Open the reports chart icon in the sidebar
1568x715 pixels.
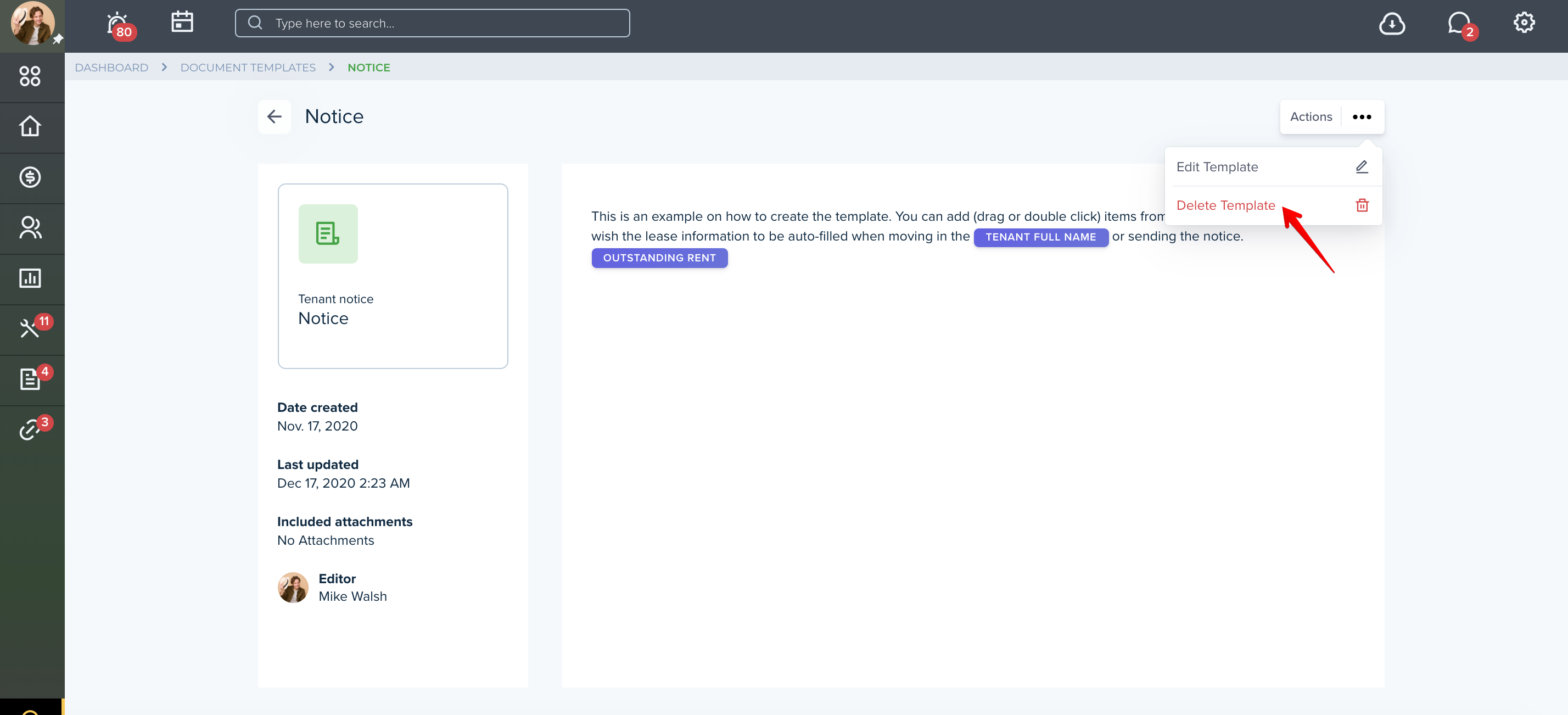(30, 278)
